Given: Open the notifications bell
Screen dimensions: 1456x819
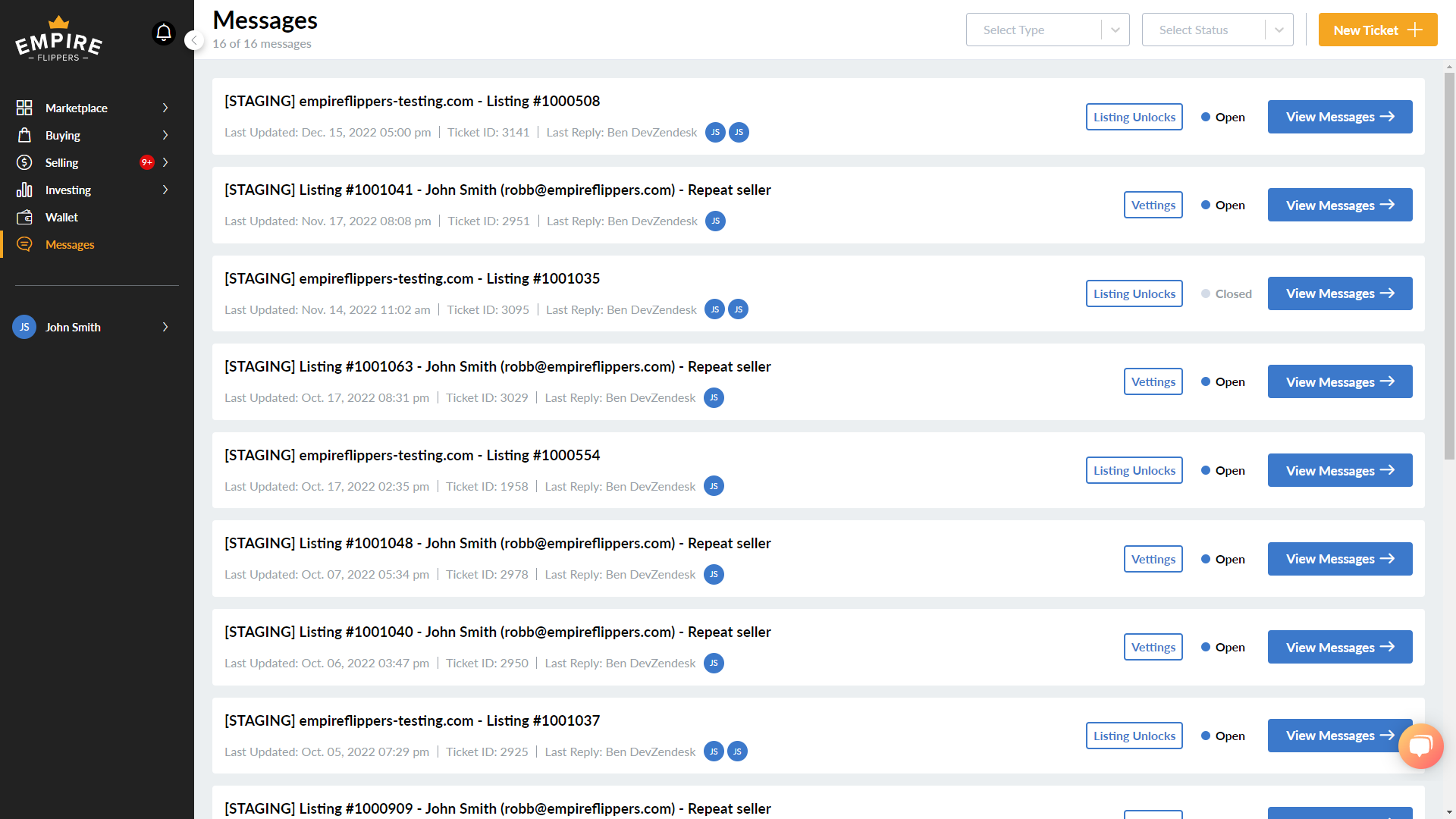Looking at the screenshot, I should 164,33.
